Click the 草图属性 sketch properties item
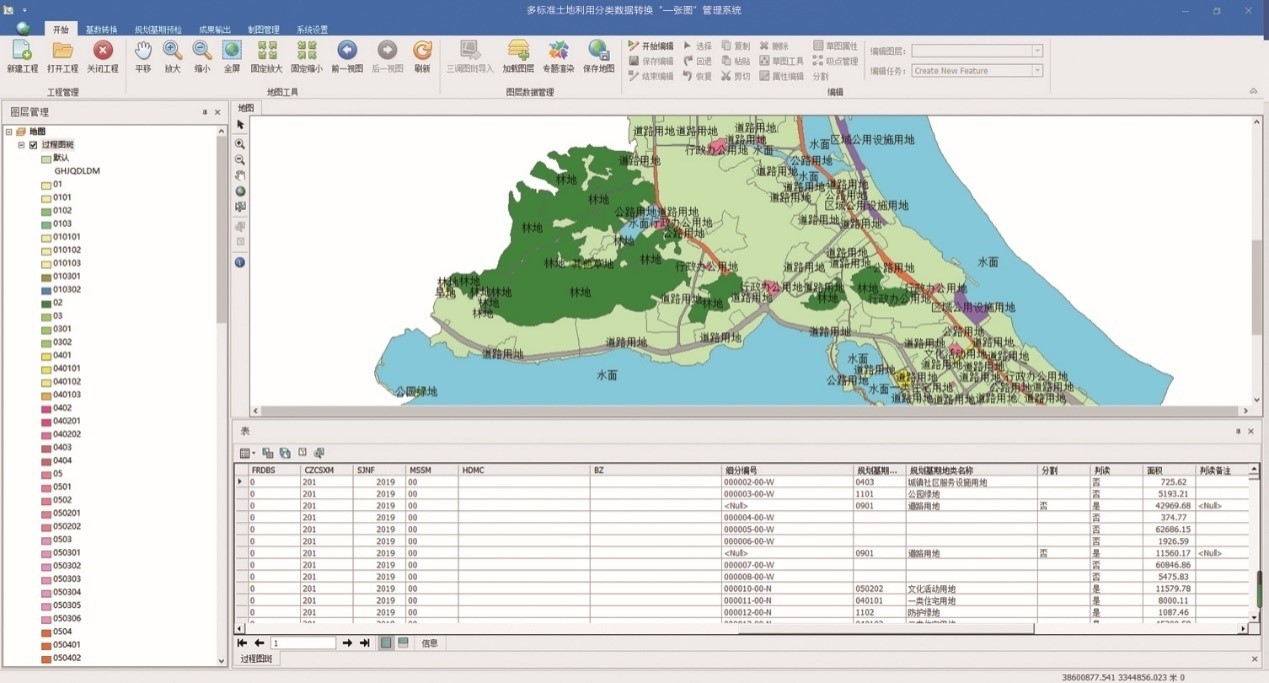This screenshot has height=683, width=1269. point(836,46)
